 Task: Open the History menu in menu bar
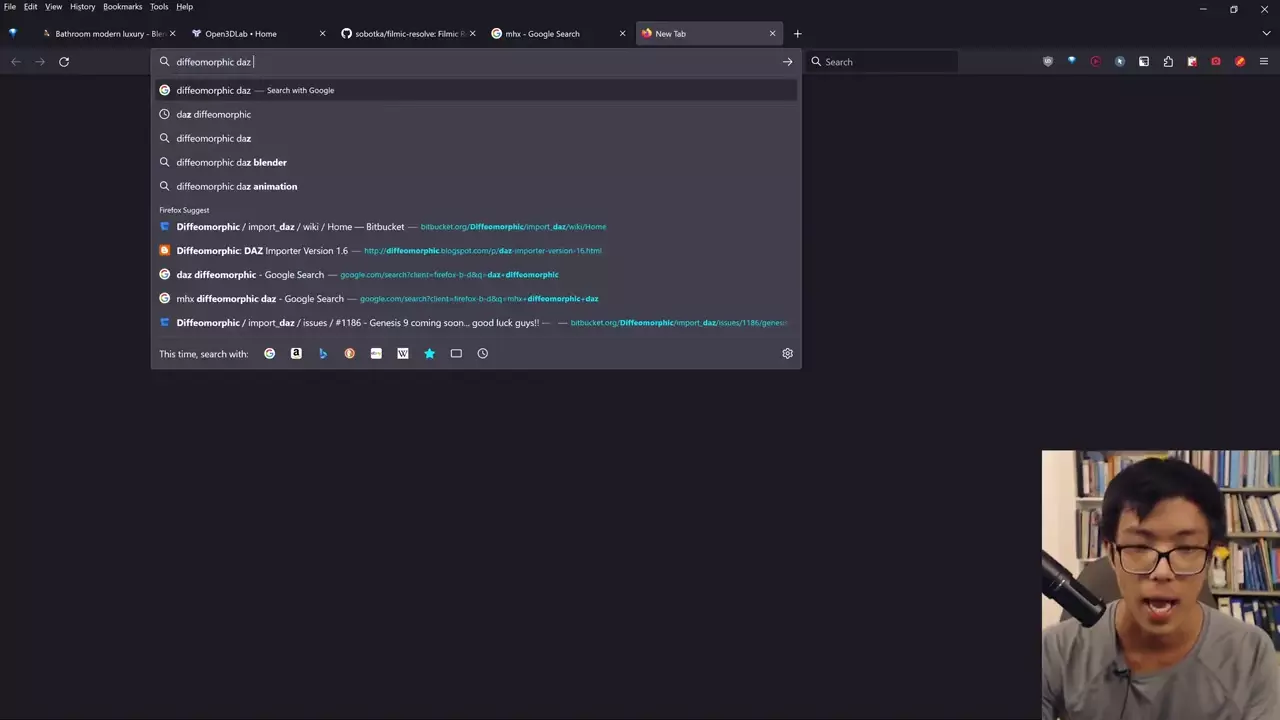(82, 7)
